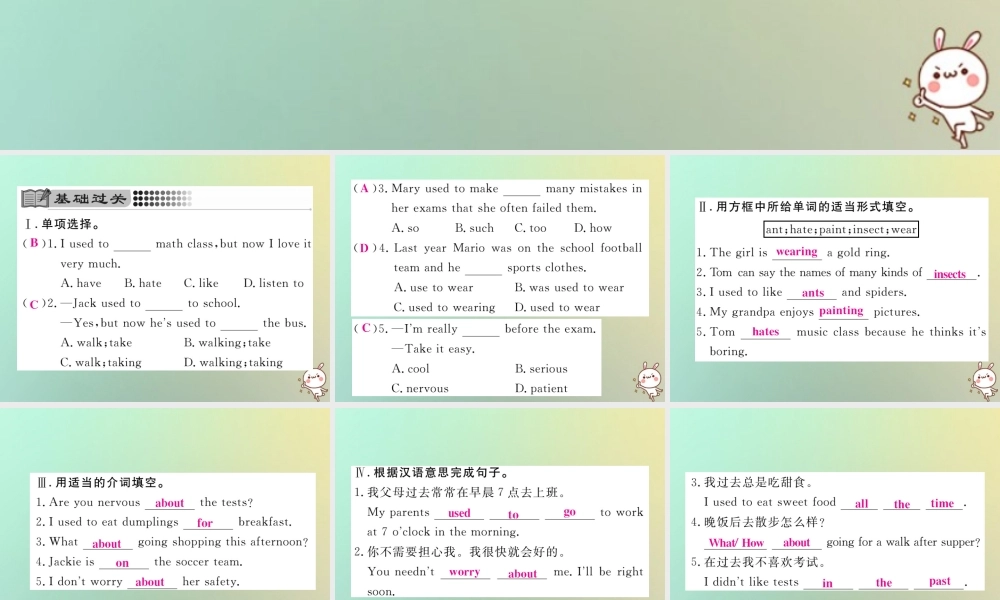
Task: Select option 'B. hate' in question 1
Action: coord(143,283)
